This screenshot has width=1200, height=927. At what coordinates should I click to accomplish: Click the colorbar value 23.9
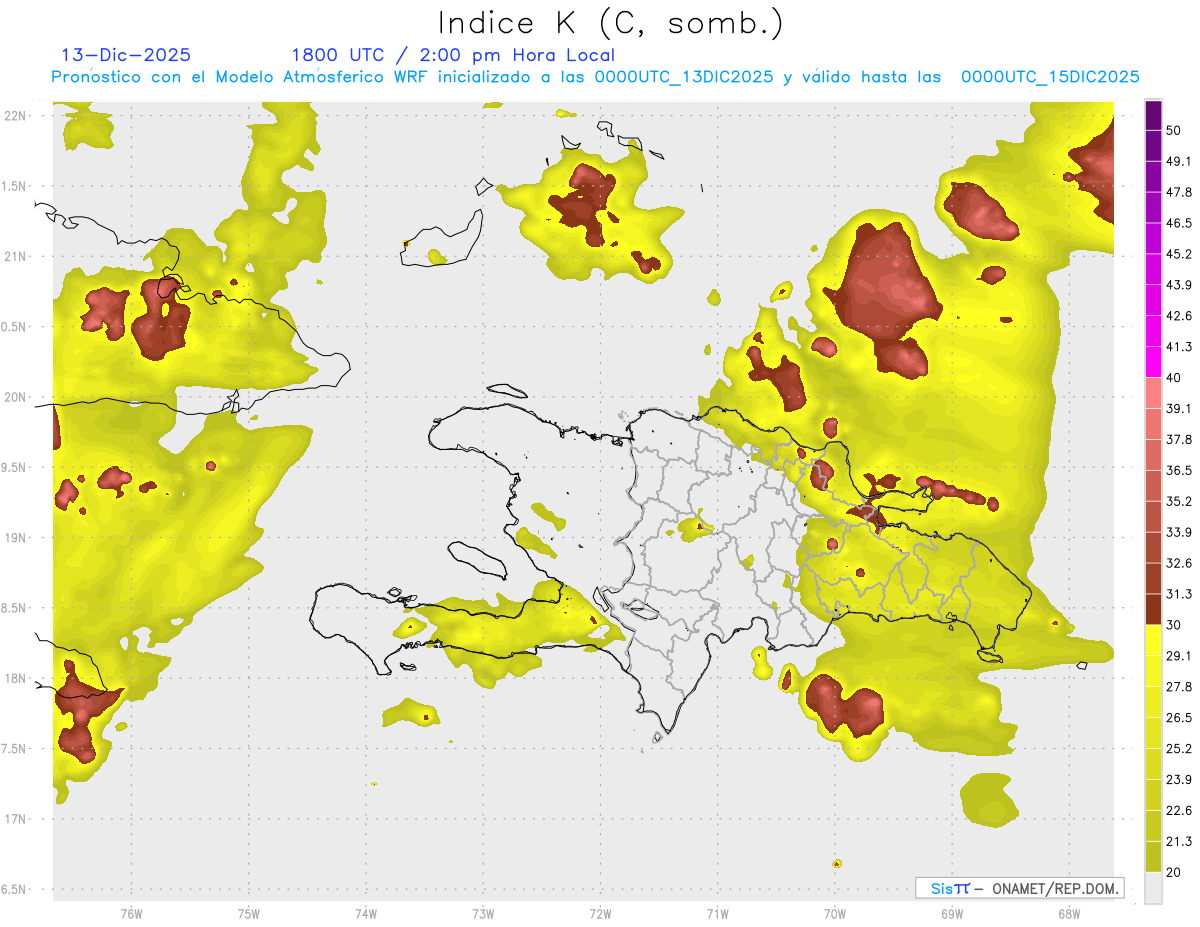tap(1179, 780)
